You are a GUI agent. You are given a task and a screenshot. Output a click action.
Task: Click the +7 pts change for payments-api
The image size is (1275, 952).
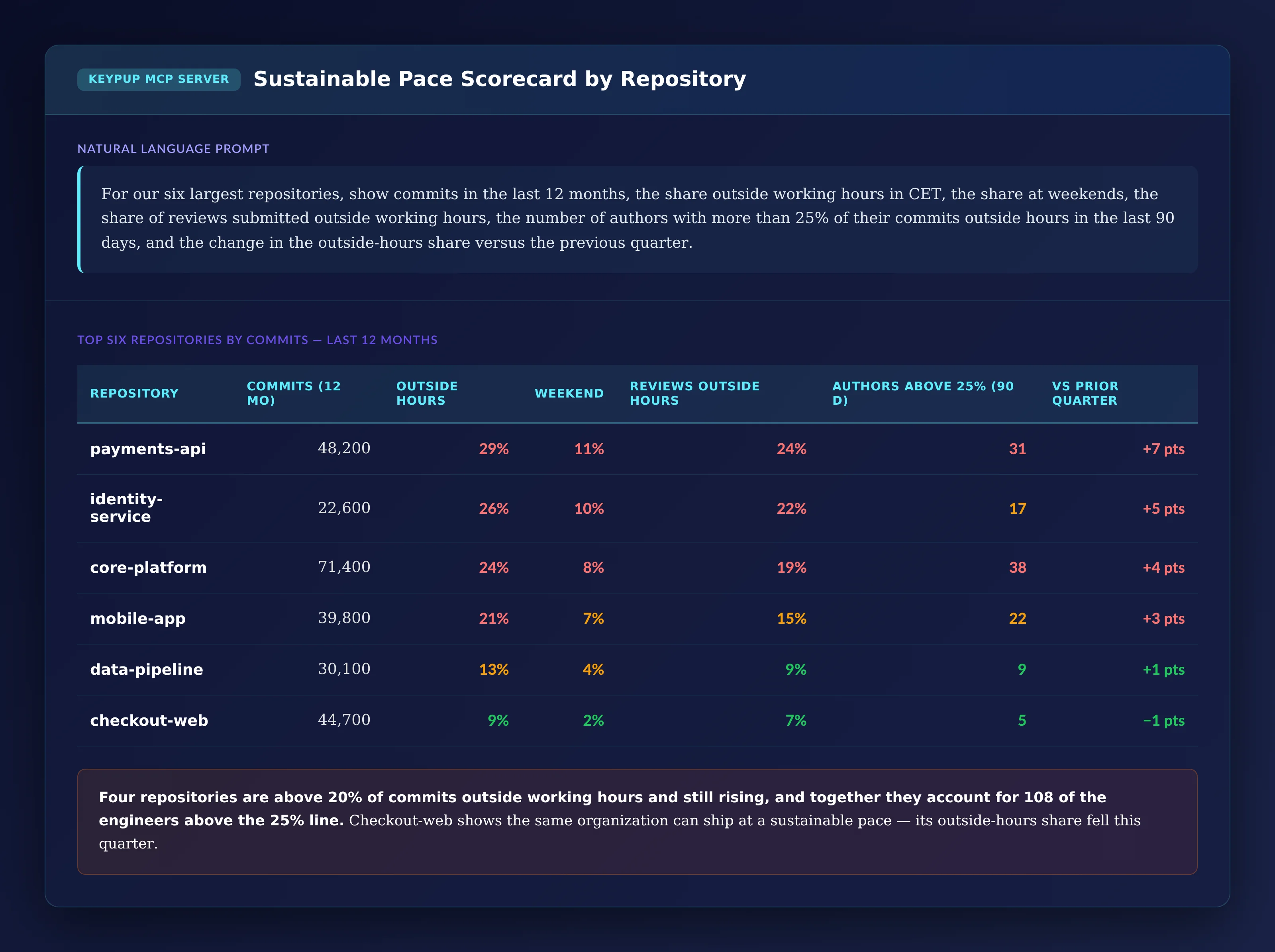click(x=1163, y=449)
